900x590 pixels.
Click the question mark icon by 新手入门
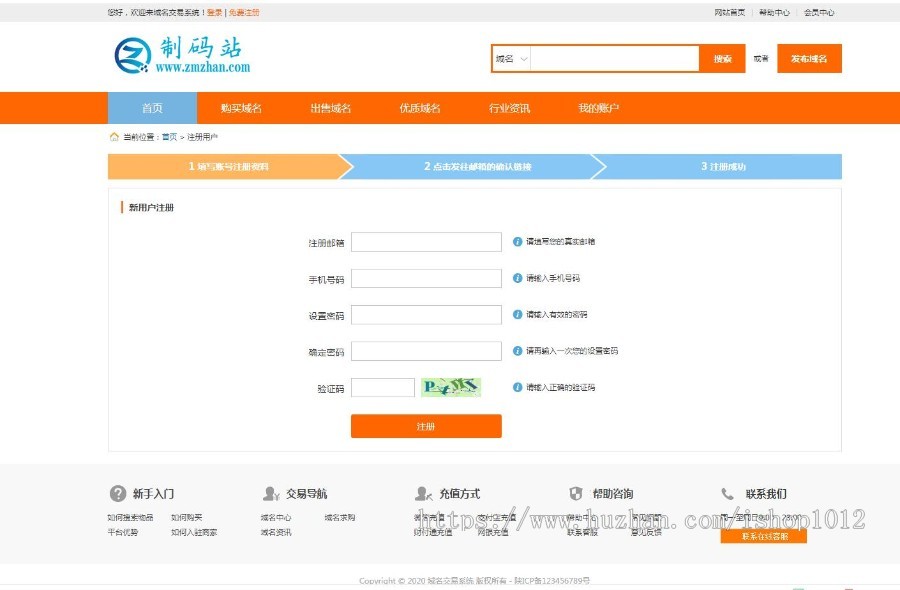point(117,494)
